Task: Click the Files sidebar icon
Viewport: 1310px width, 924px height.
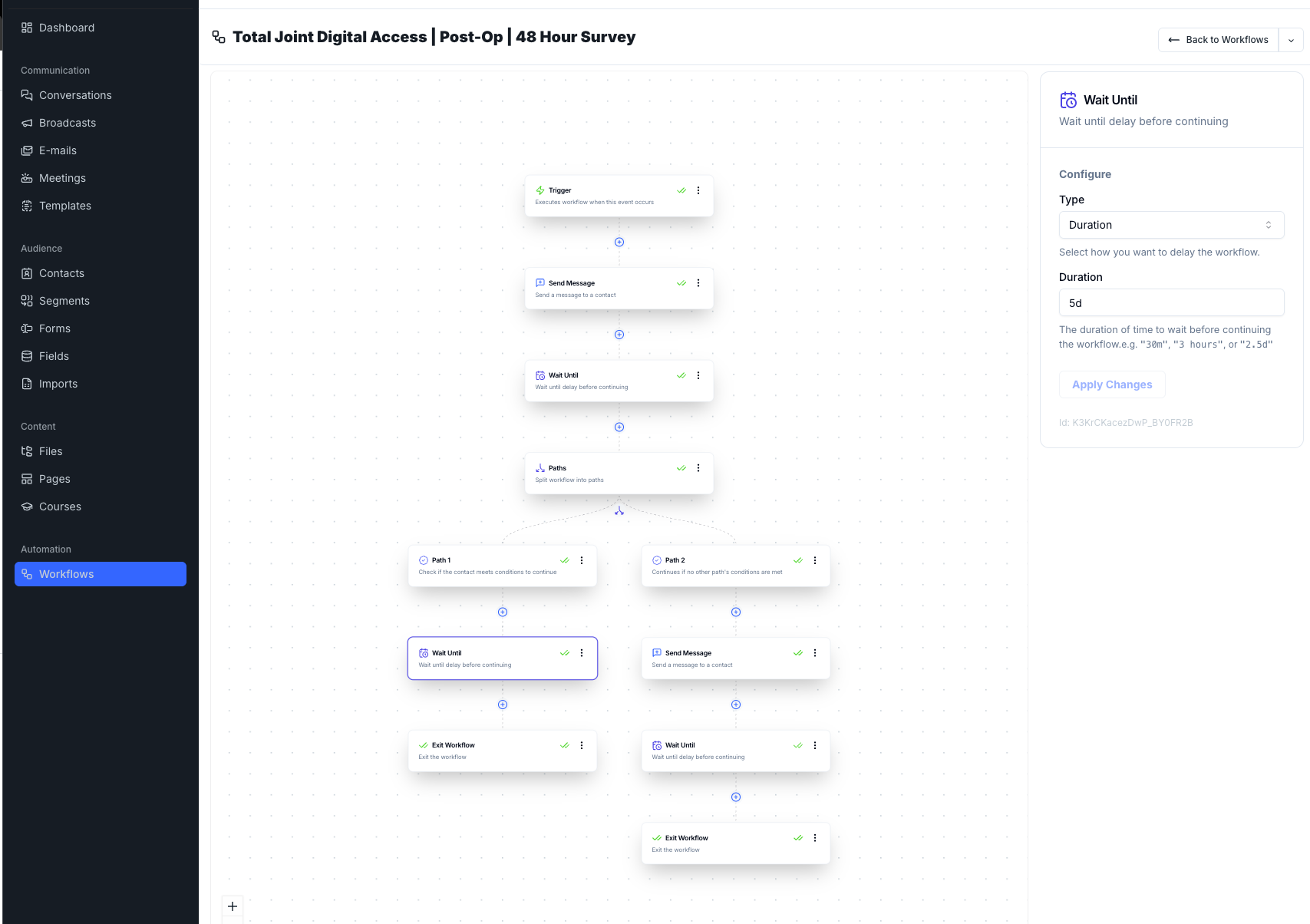Action: coord(27,451)
